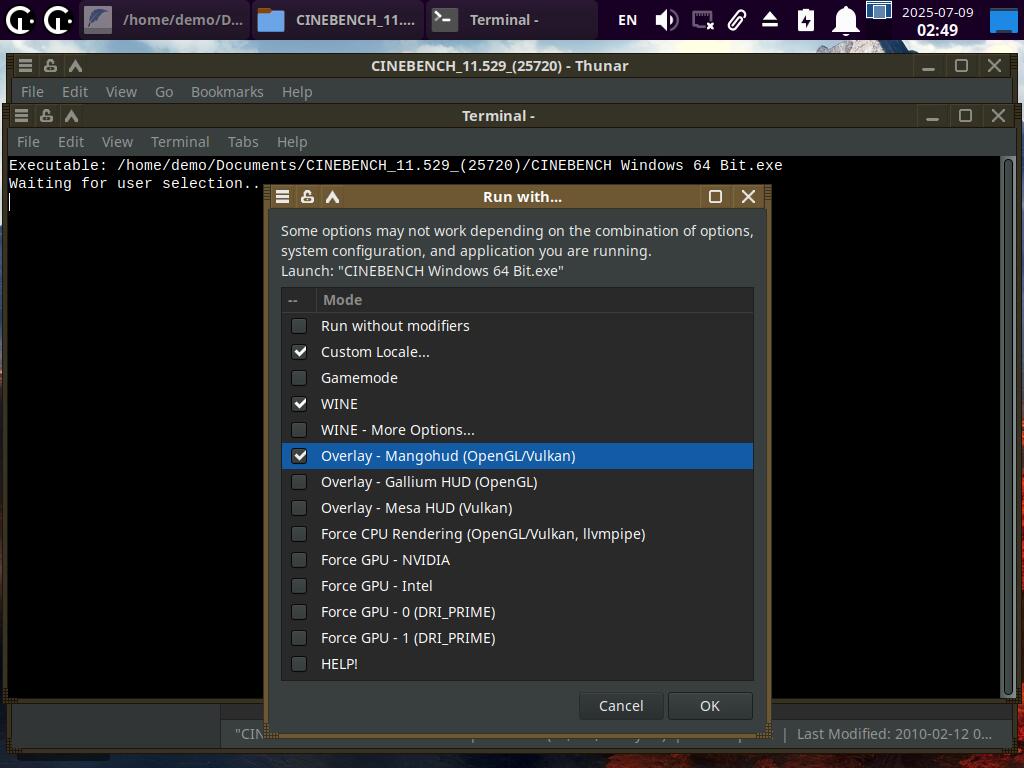Open Thunar's View menu
The width and height of the screenshot is (1024, 768).
point(121,92)
